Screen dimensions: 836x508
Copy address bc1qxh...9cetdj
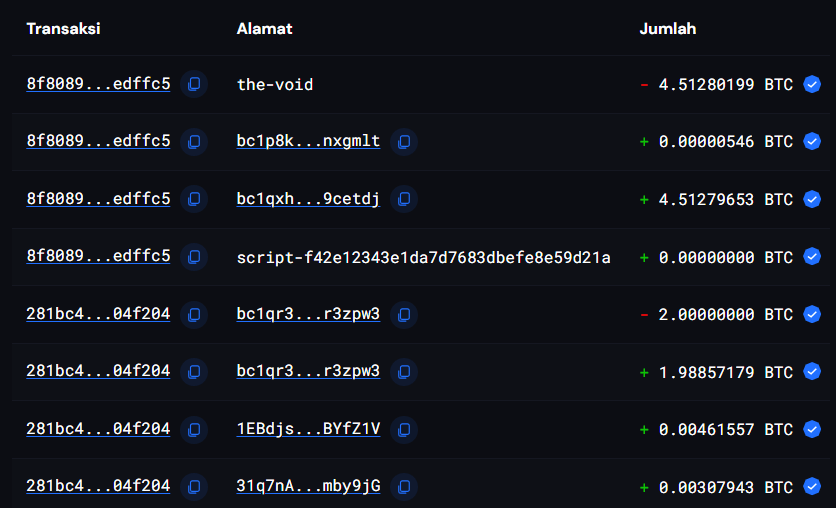403,199
